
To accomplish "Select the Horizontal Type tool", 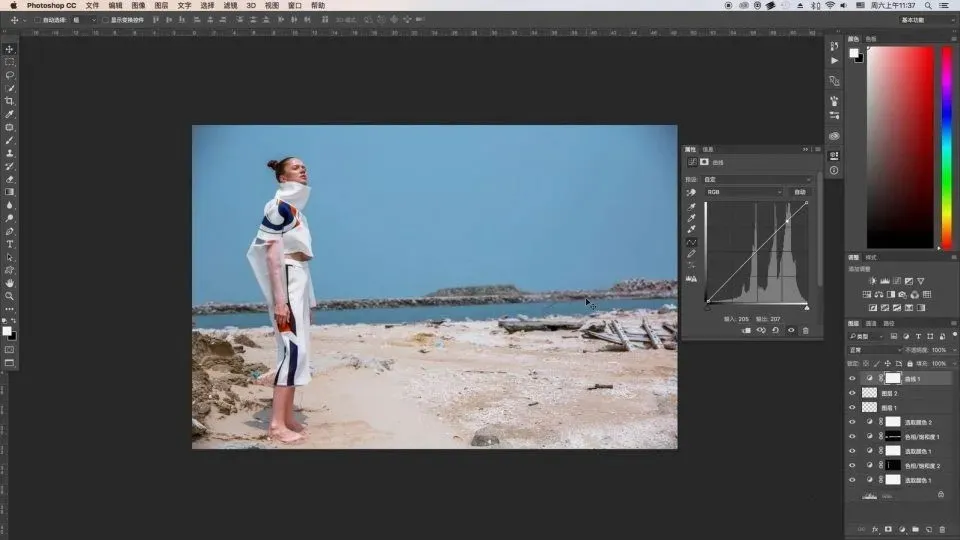I will click(10, 244).
